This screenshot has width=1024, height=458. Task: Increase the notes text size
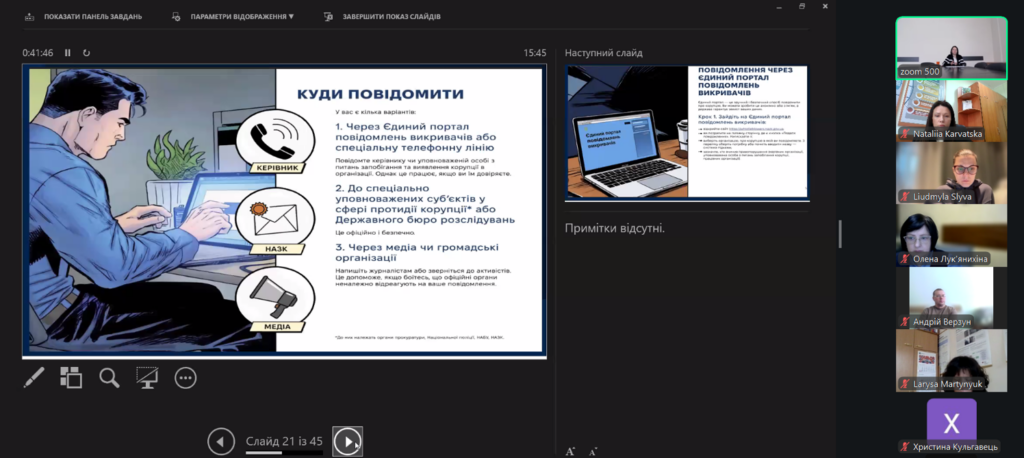click(x=570, y=451)
